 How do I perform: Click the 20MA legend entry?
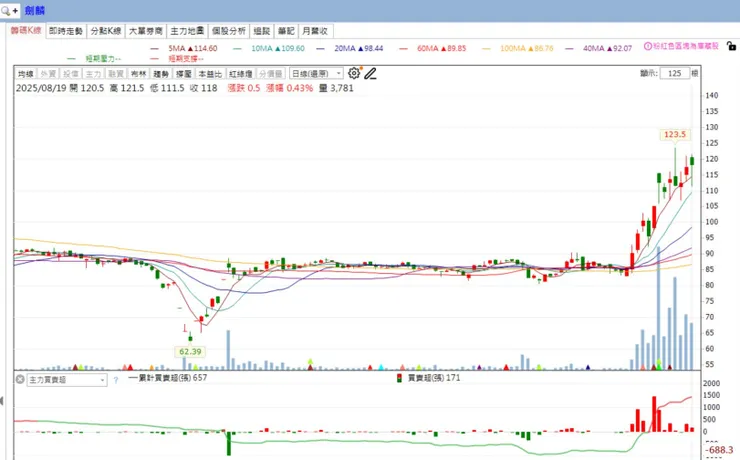click(350, 49)
